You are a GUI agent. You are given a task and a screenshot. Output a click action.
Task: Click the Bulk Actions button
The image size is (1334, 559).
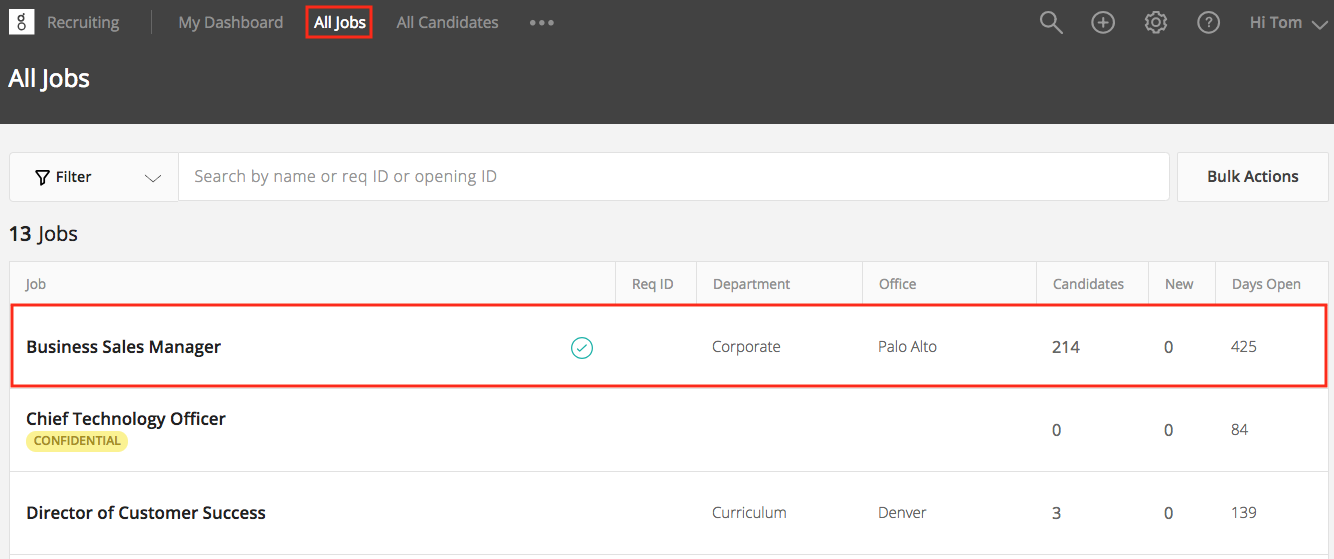pos(1253,177)
